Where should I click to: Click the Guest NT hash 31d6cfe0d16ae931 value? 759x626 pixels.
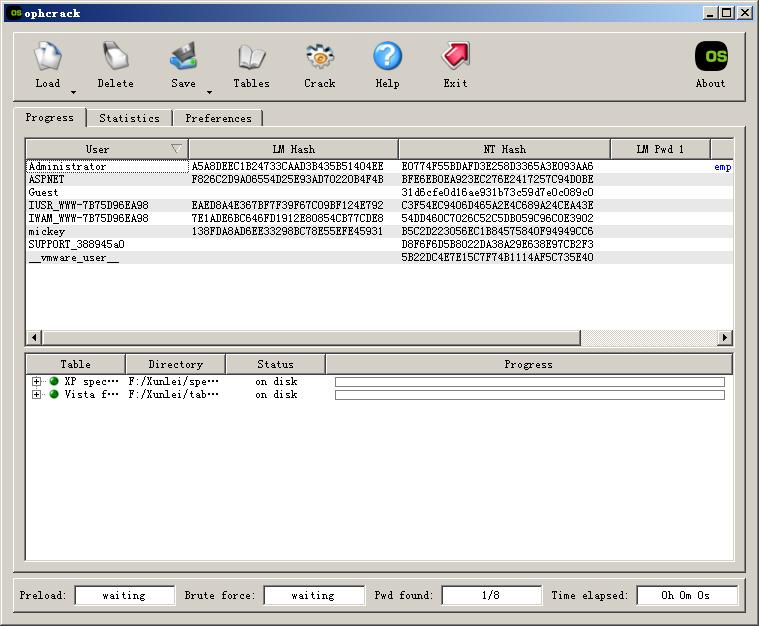(x=497, y=193)
